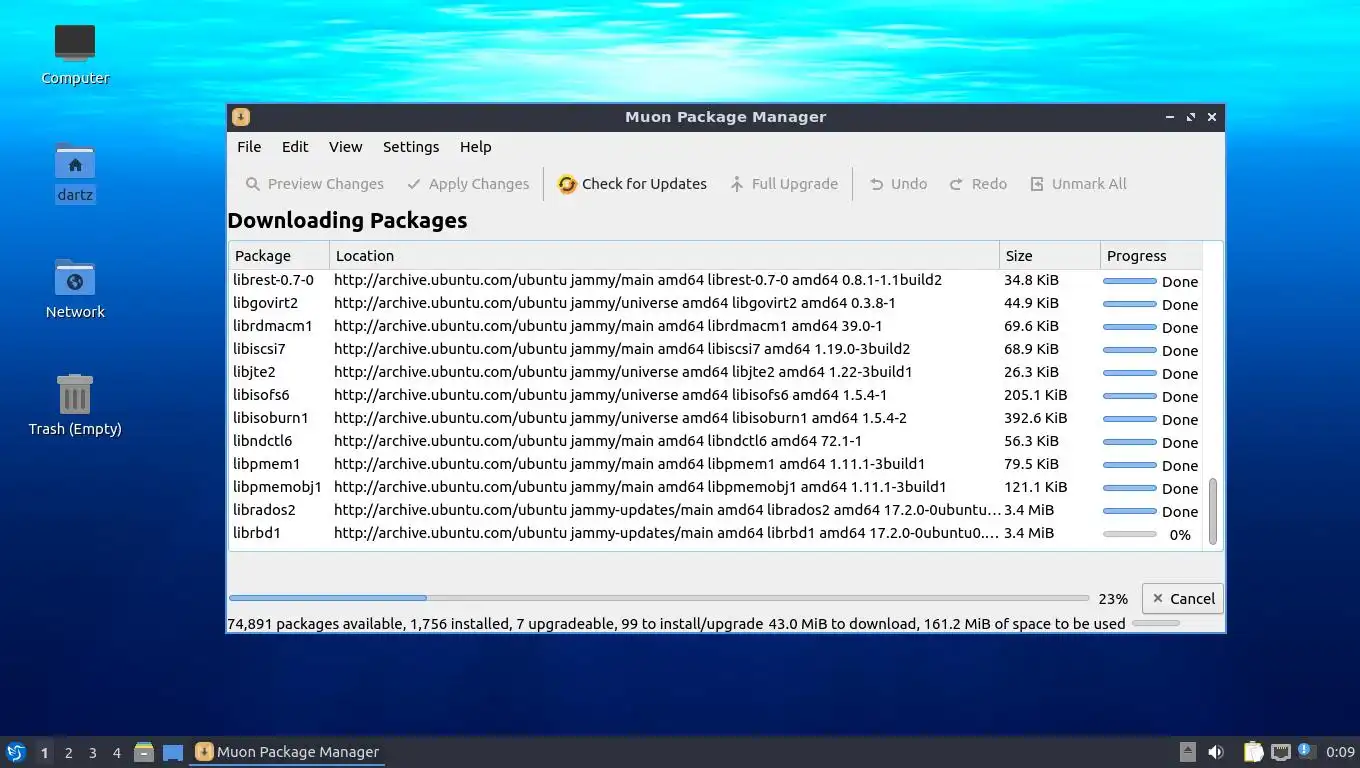Click the network connection tray icon
This screenshot has height=768, width=1360.
pyautogui.click(x=1281, y=752)
